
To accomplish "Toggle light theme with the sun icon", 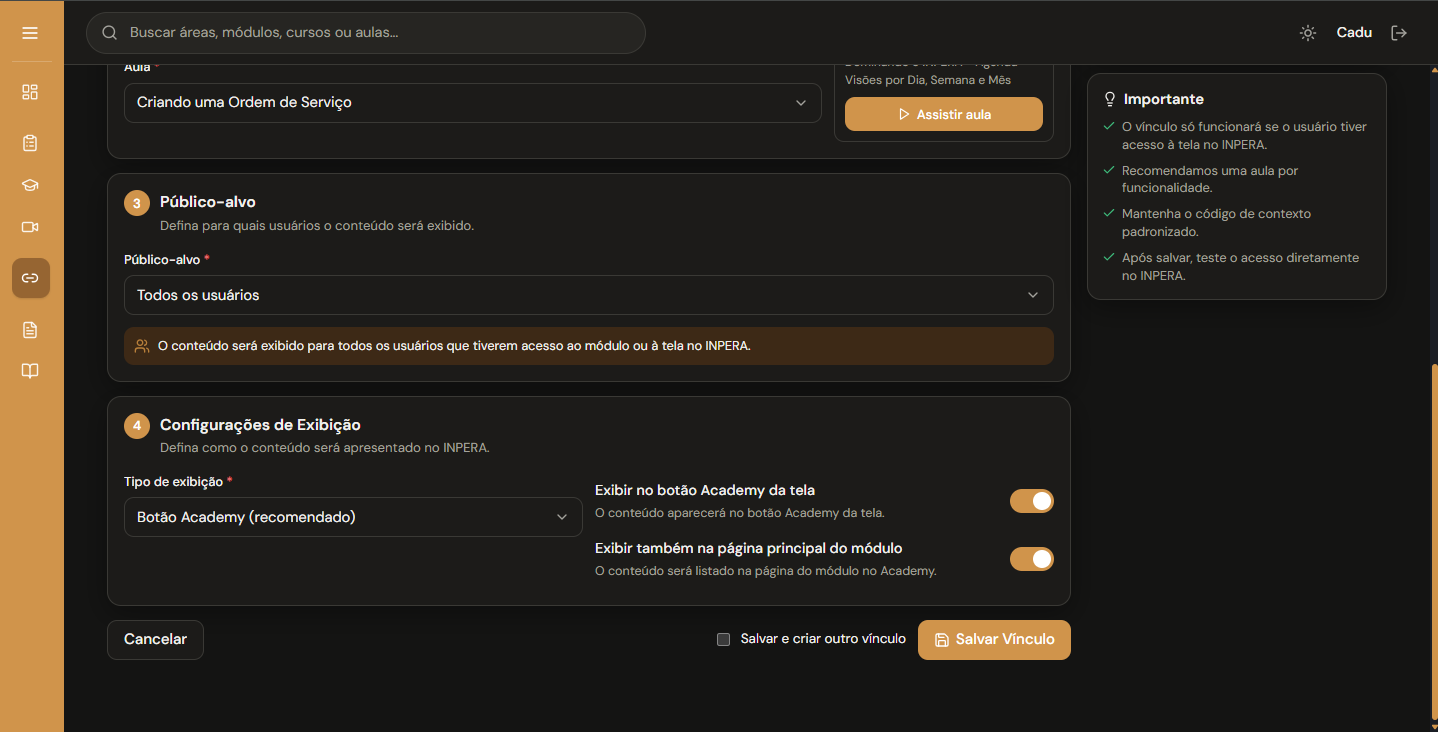I will (x=1308, y=33).
